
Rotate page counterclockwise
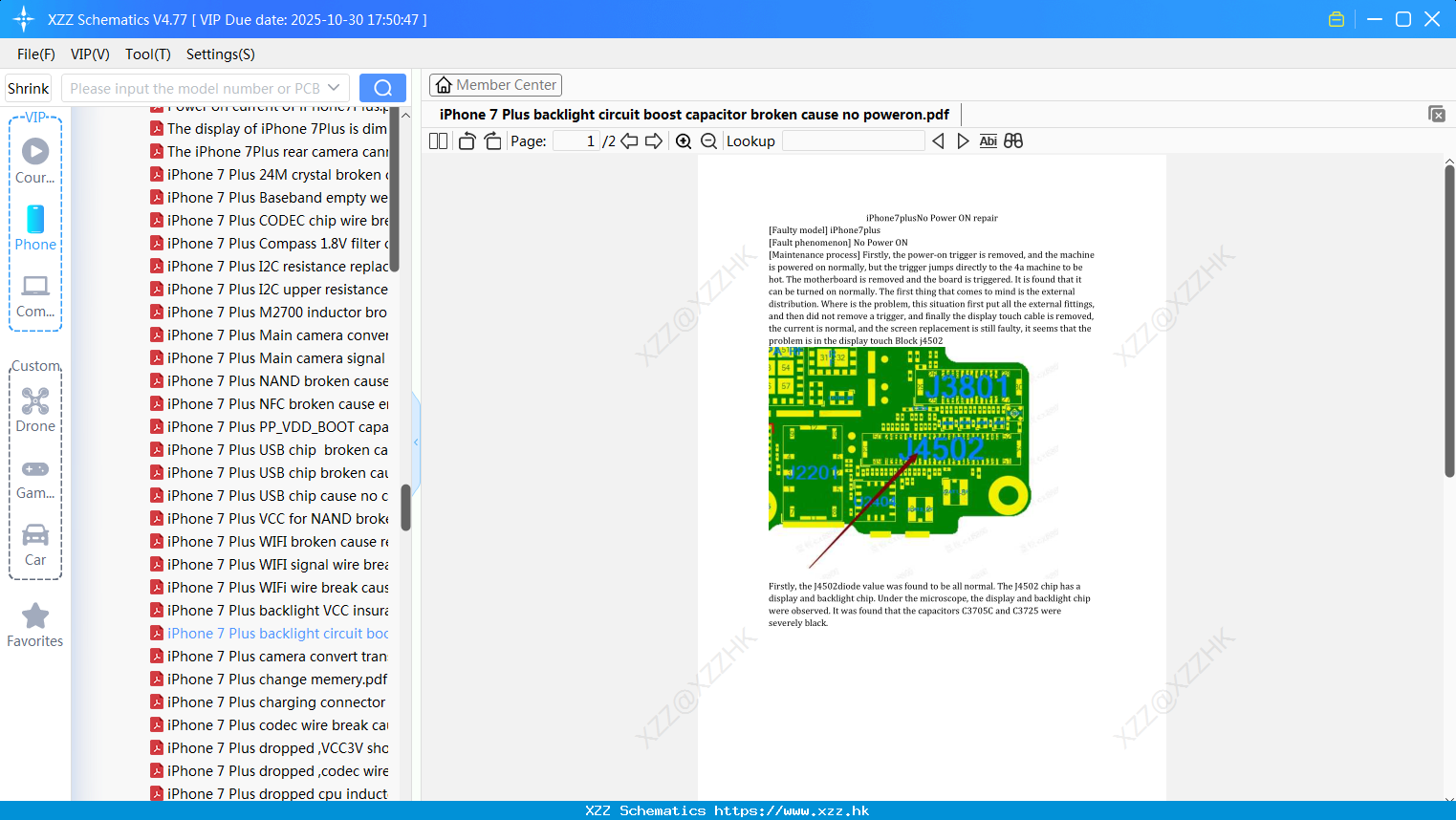click(467, 140)
